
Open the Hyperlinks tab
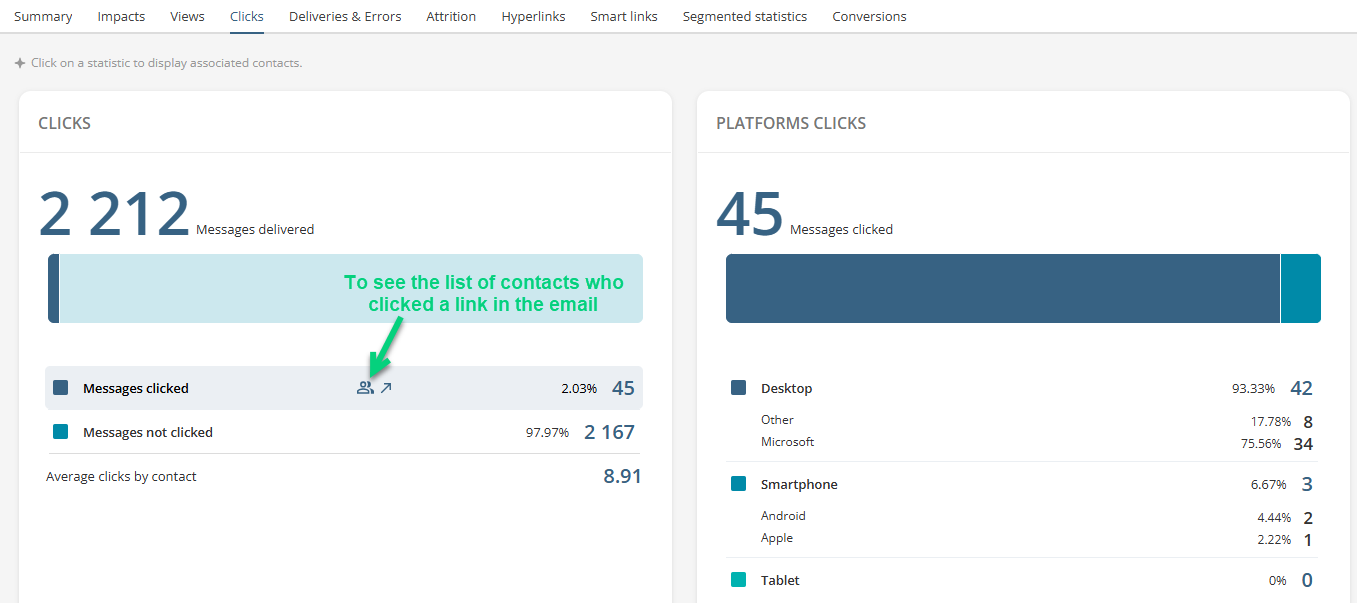point(533,16)
